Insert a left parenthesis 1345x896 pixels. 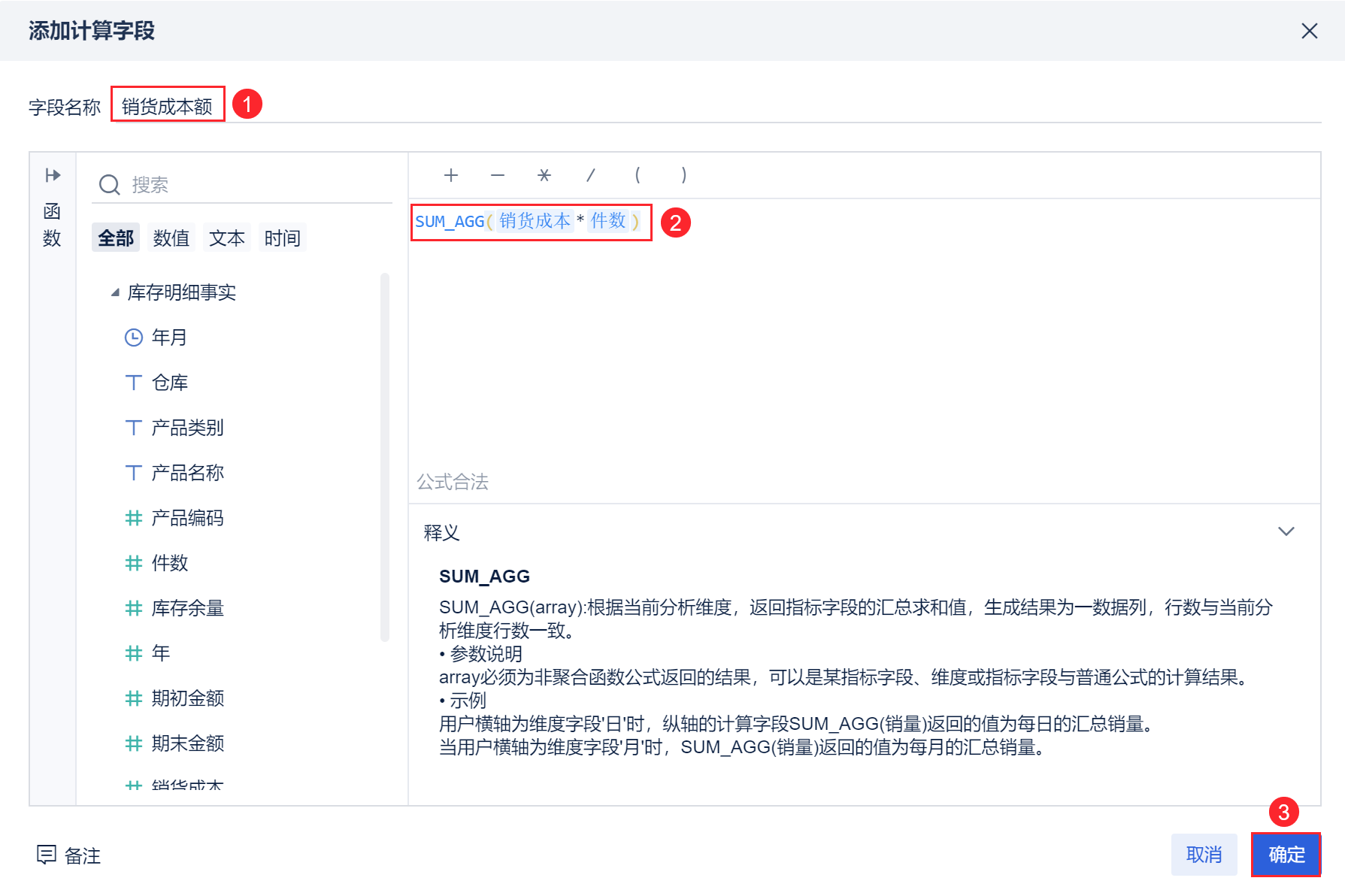point(638,175)
